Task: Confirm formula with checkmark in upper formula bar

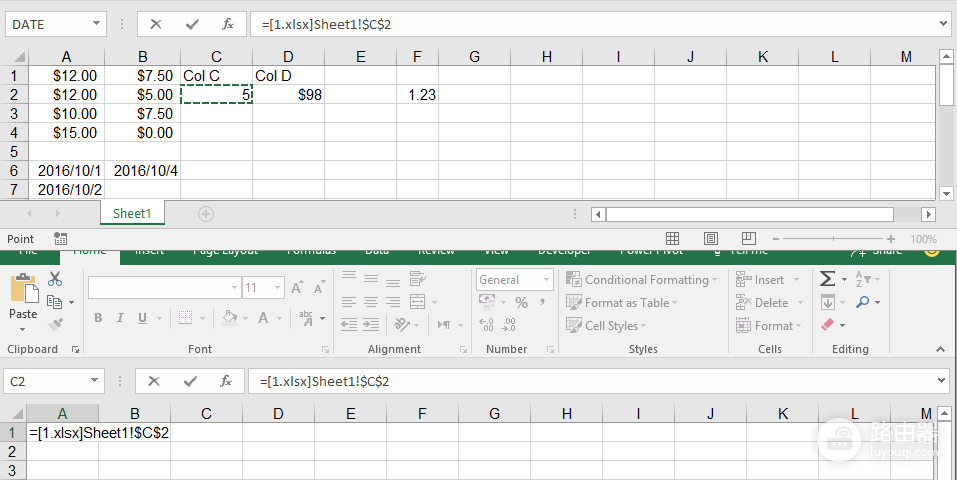Action: click(192, 24)
